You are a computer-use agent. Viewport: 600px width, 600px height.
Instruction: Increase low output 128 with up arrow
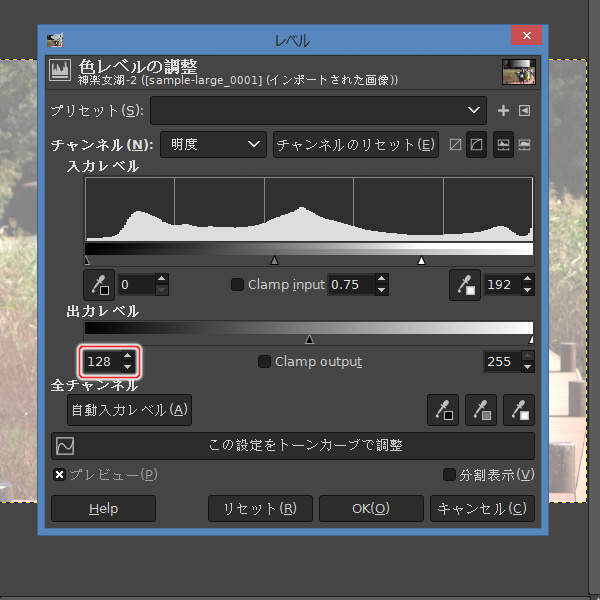pyautogui.click(x=127, y=356)
